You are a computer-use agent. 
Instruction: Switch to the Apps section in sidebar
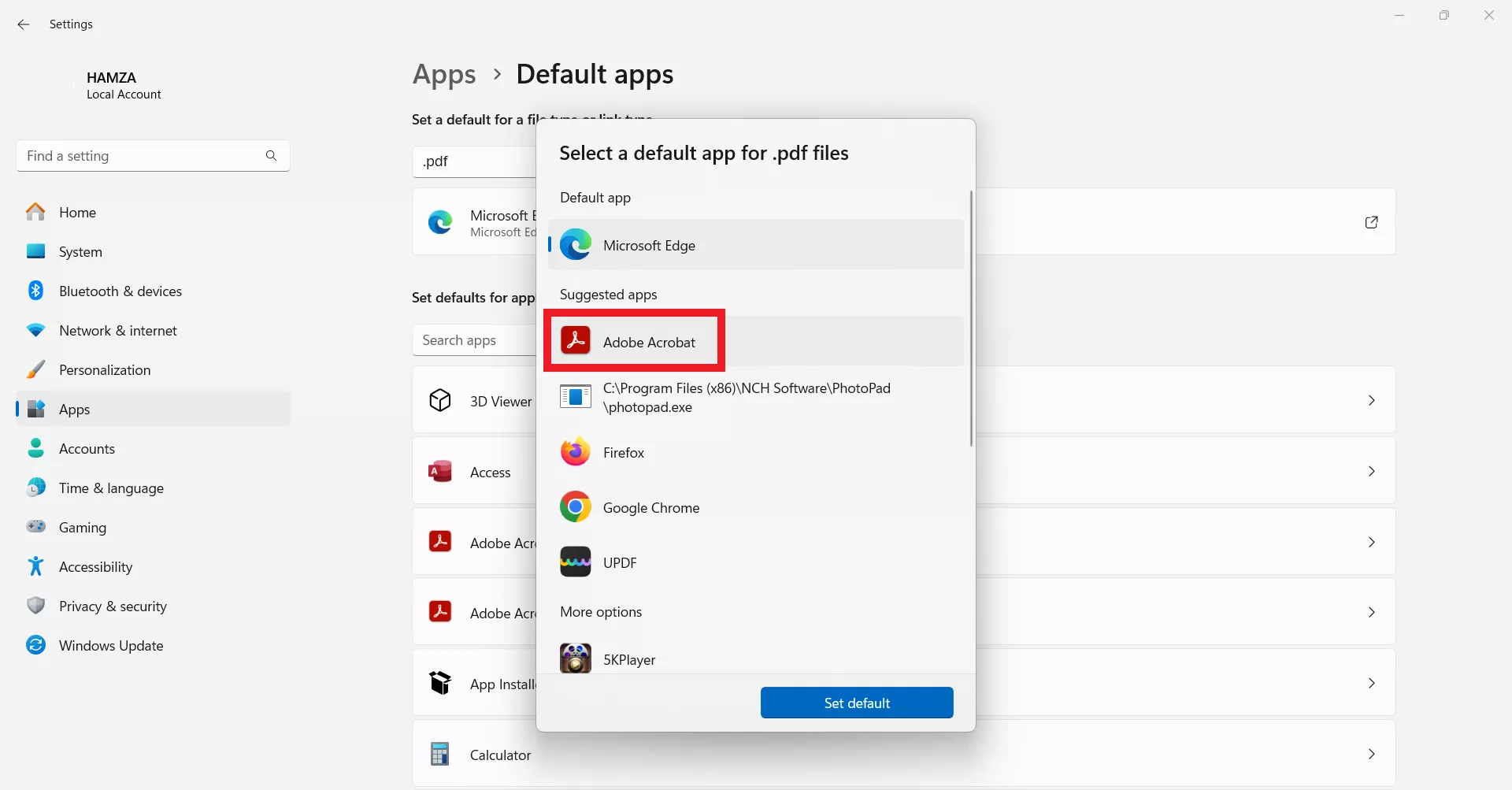73,409
